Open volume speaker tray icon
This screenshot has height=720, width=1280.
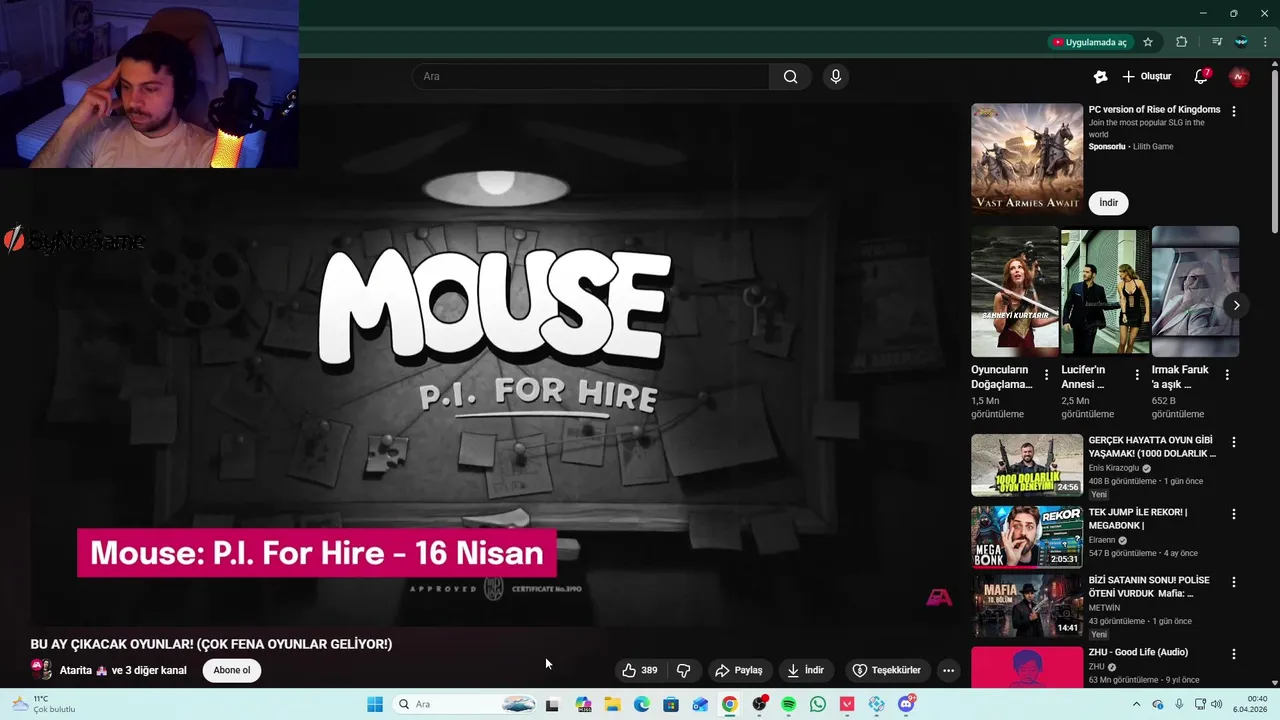pyautogui.click(x=1216, y=704)
